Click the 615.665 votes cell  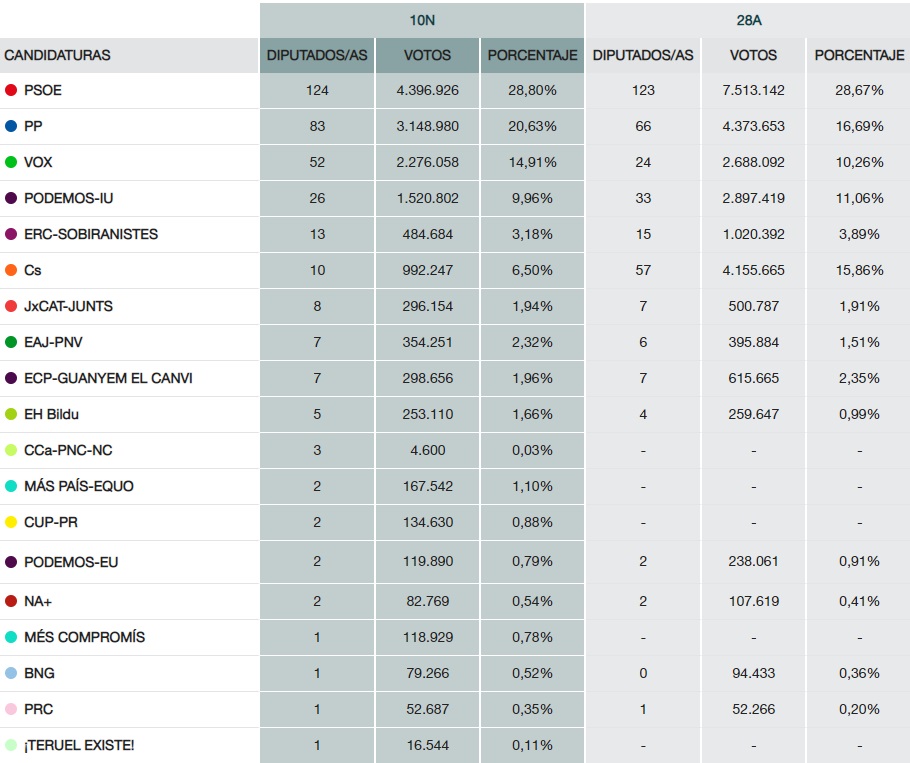point(753,378)
